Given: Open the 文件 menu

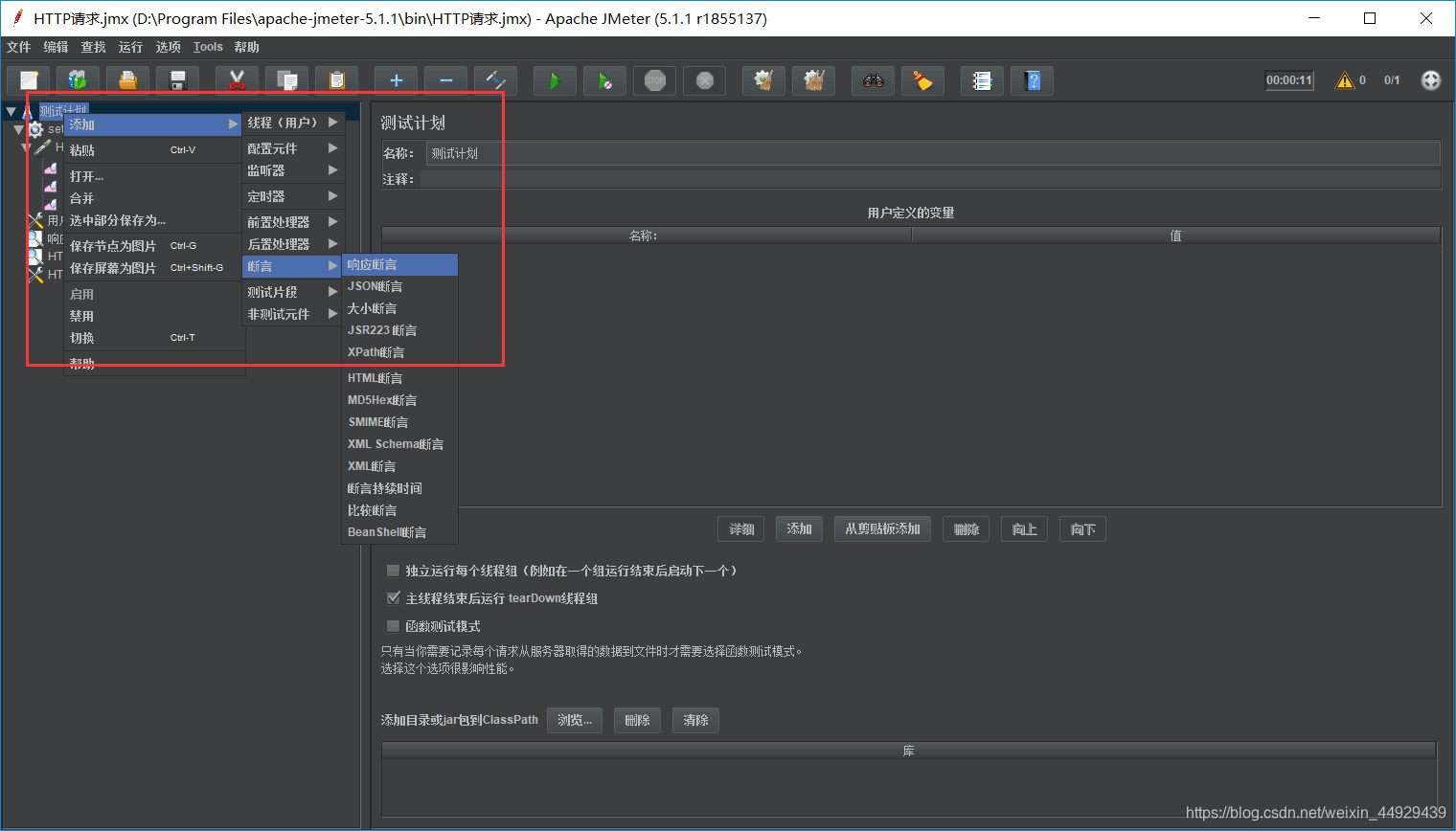Looking at the screenshot, I should click(x=18, y=47).
